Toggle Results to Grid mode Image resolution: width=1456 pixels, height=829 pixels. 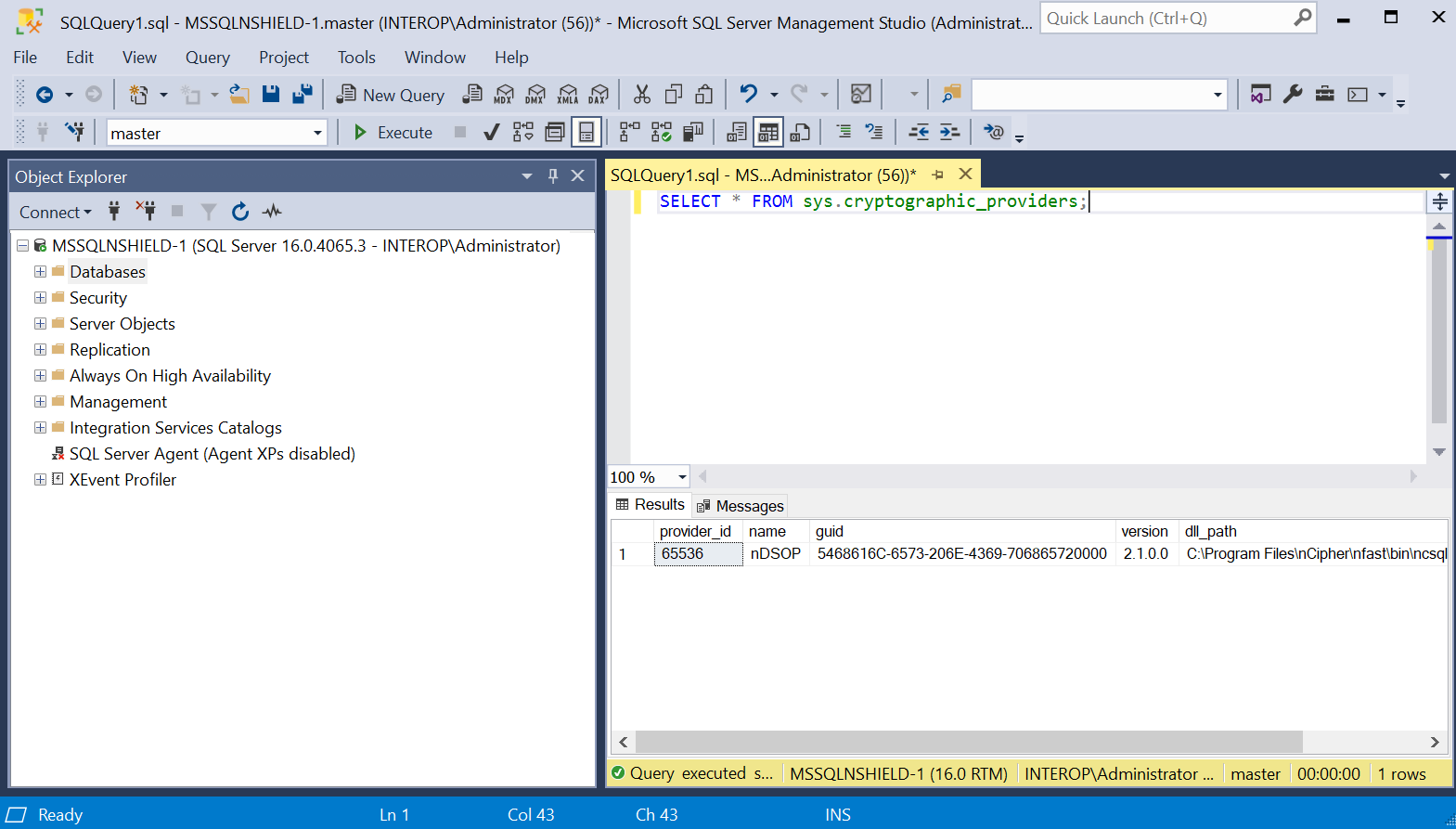click(x=768, y=132)
